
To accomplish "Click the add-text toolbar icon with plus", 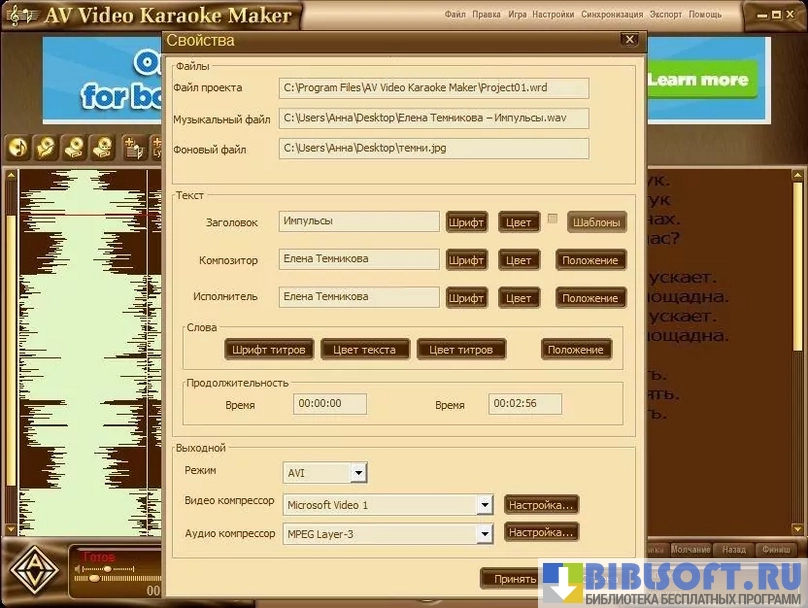I will [x=134, y=148].
